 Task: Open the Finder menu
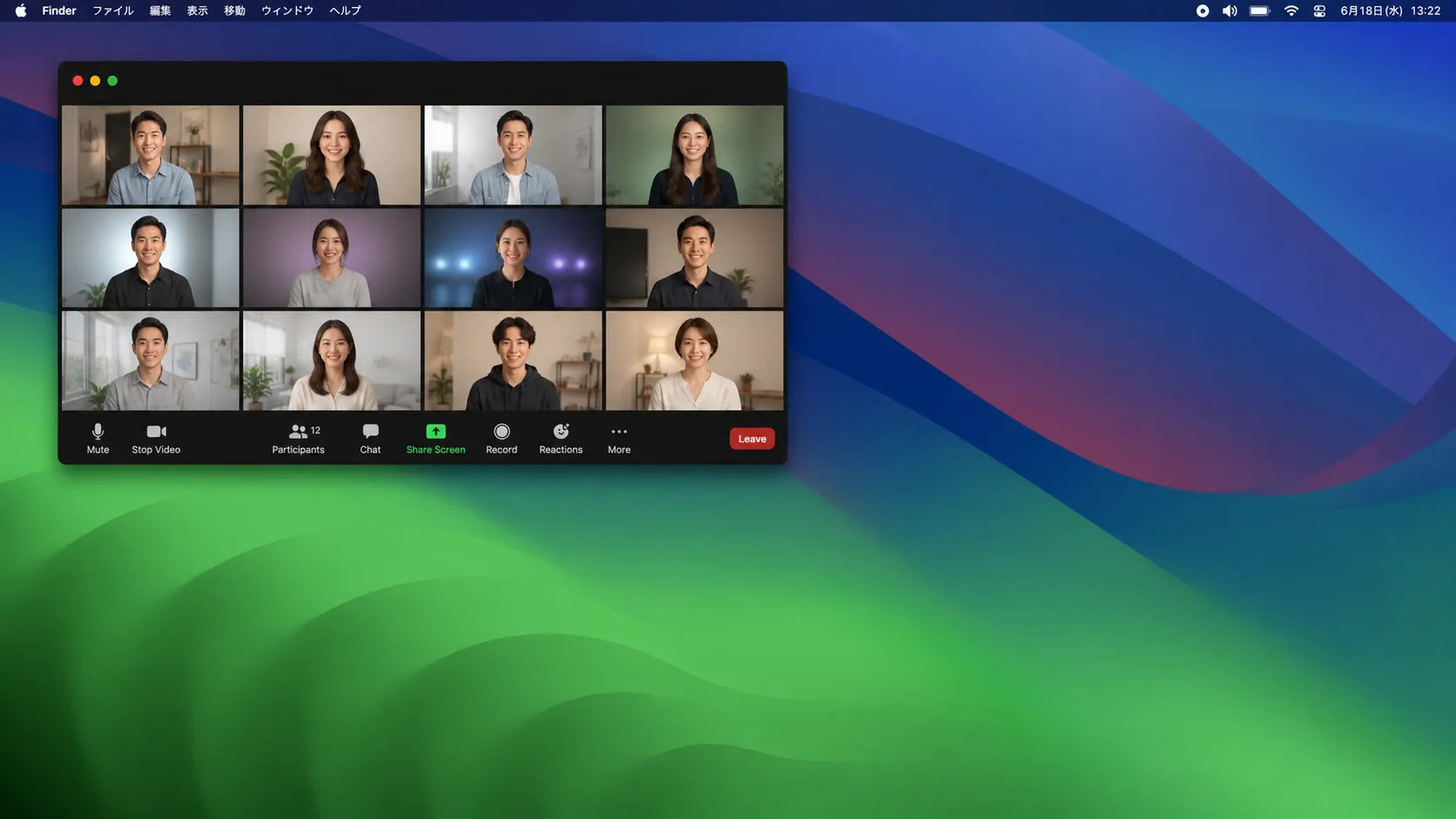pos(59,10)
